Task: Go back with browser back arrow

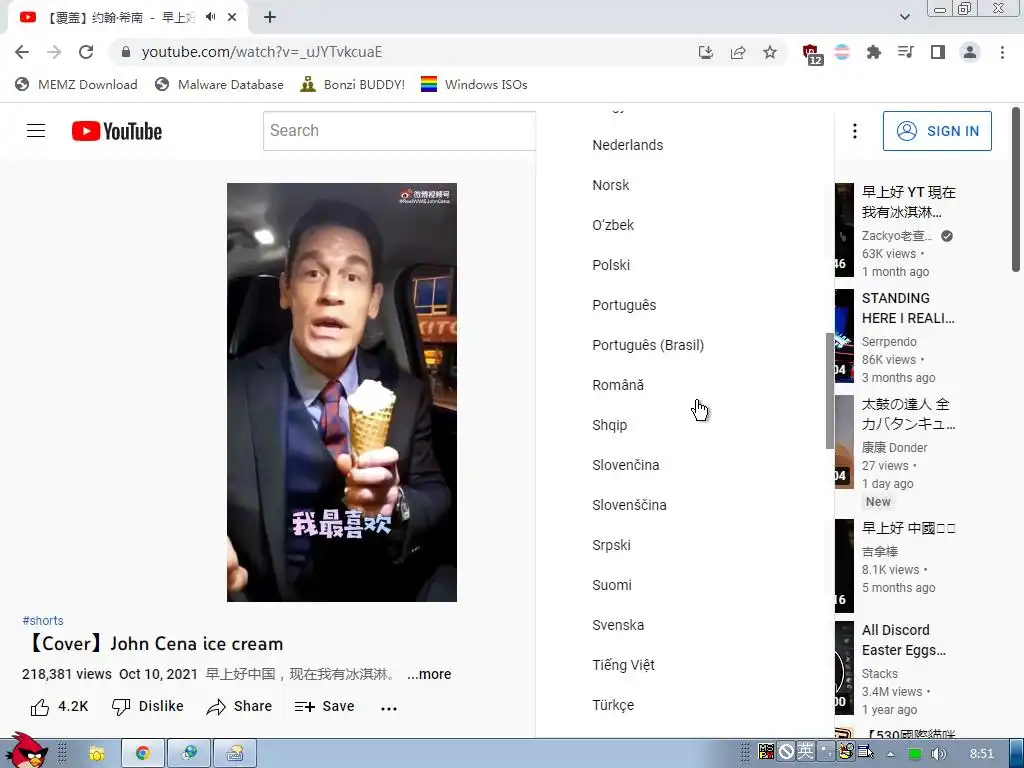Action: pos(22,52)
